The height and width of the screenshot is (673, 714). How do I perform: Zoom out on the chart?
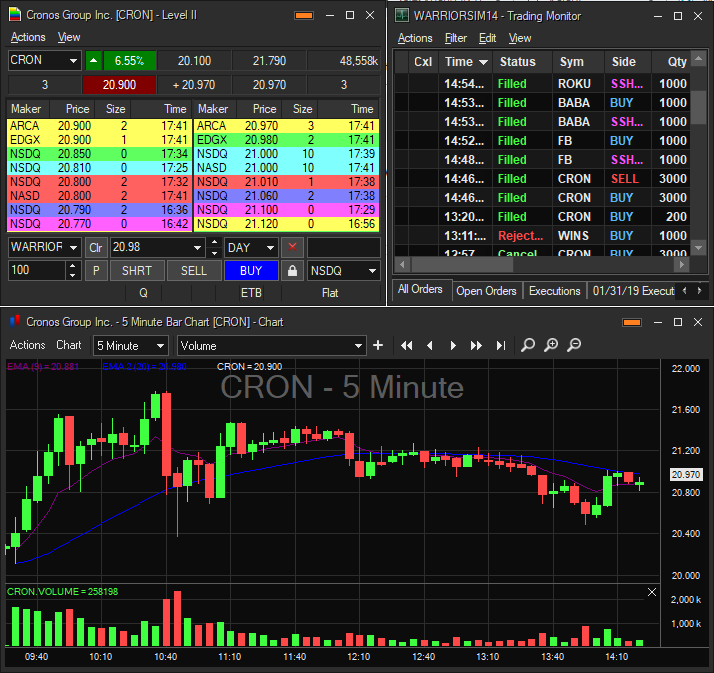click(x=574, y=345)
